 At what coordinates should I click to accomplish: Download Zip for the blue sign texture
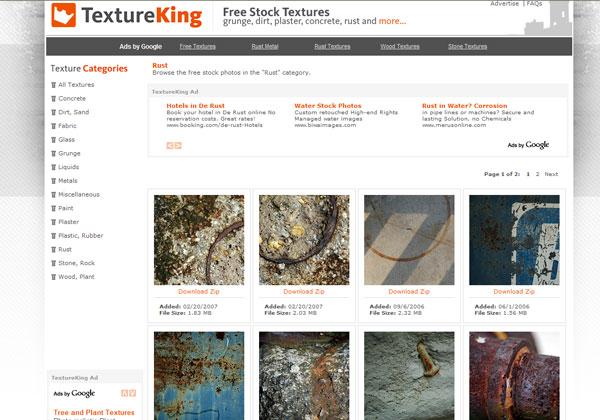tap(514, 291)
